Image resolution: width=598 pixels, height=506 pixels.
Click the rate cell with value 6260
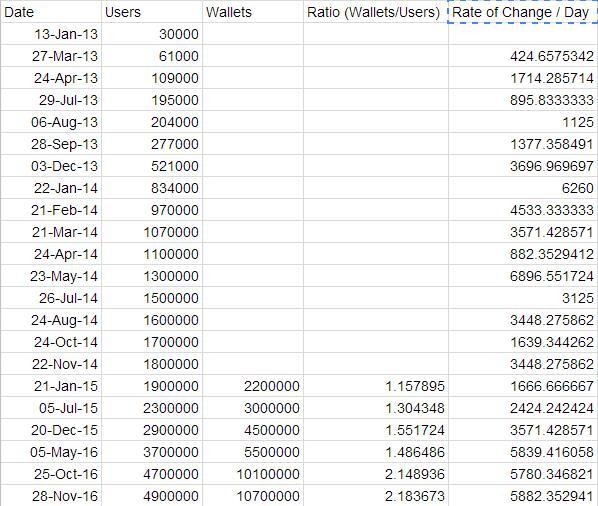tap(522, 188)
